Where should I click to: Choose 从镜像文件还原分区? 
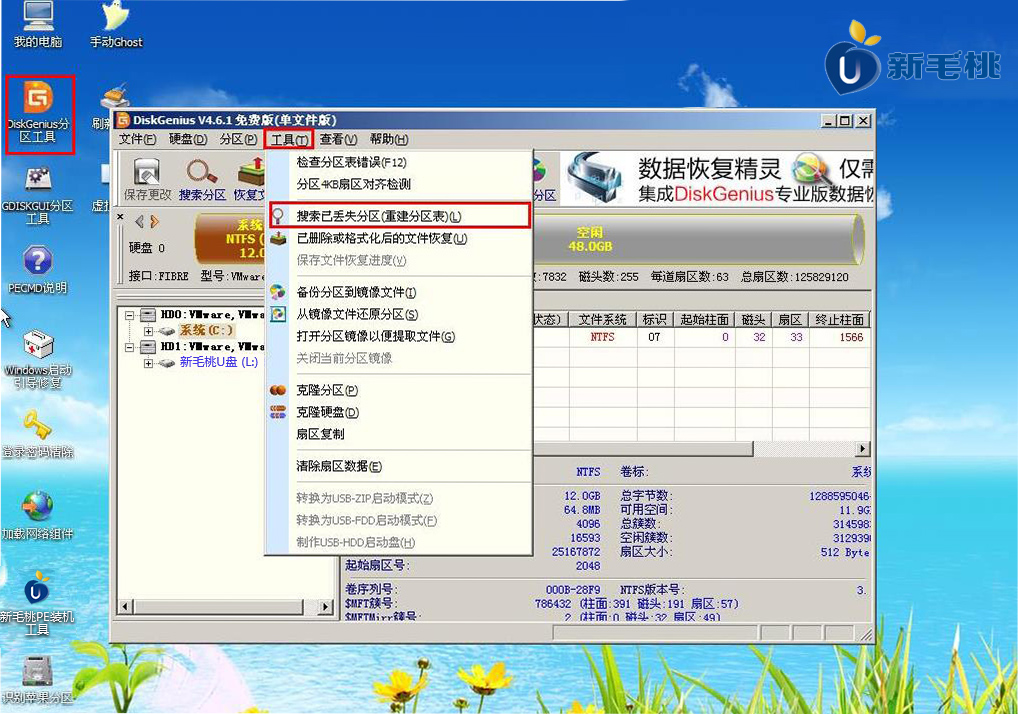pyautogui.click(x=399, y=315)
